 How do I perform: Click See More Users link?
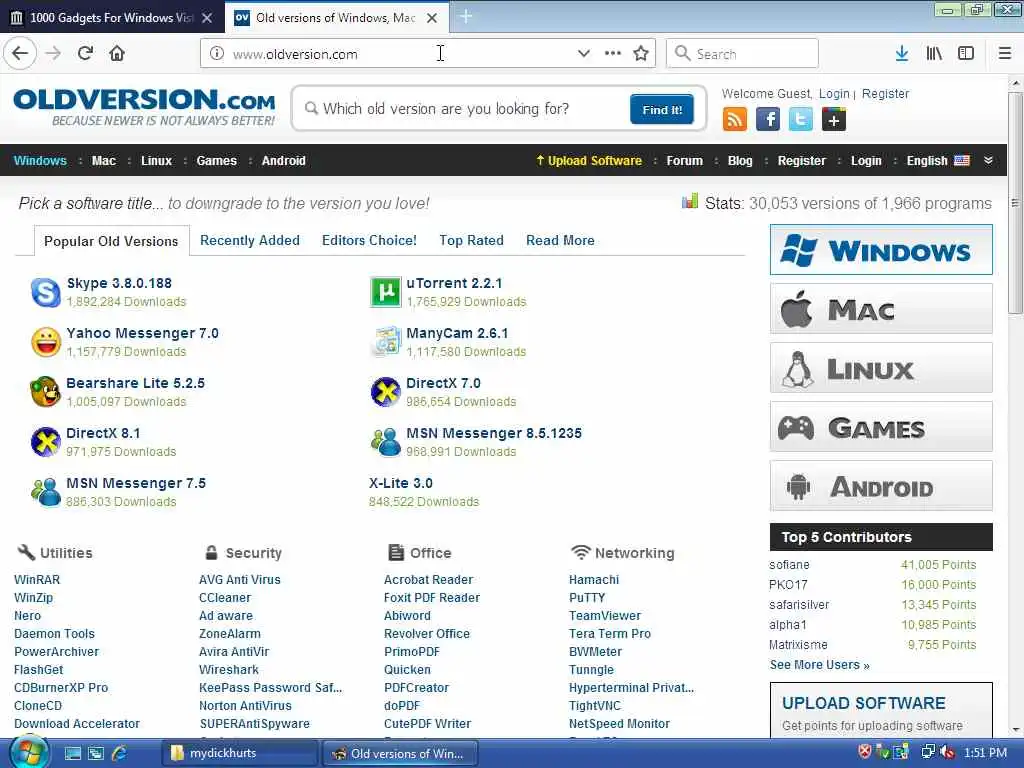coord(820,665)
